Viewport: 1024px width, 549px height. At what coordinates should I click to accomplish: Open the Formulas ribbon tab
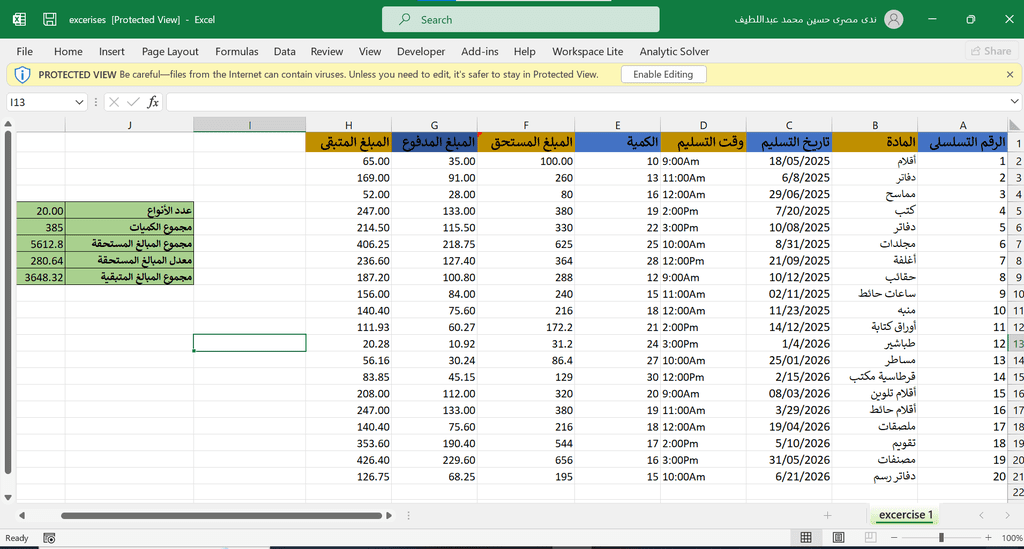tap(236, 51)
